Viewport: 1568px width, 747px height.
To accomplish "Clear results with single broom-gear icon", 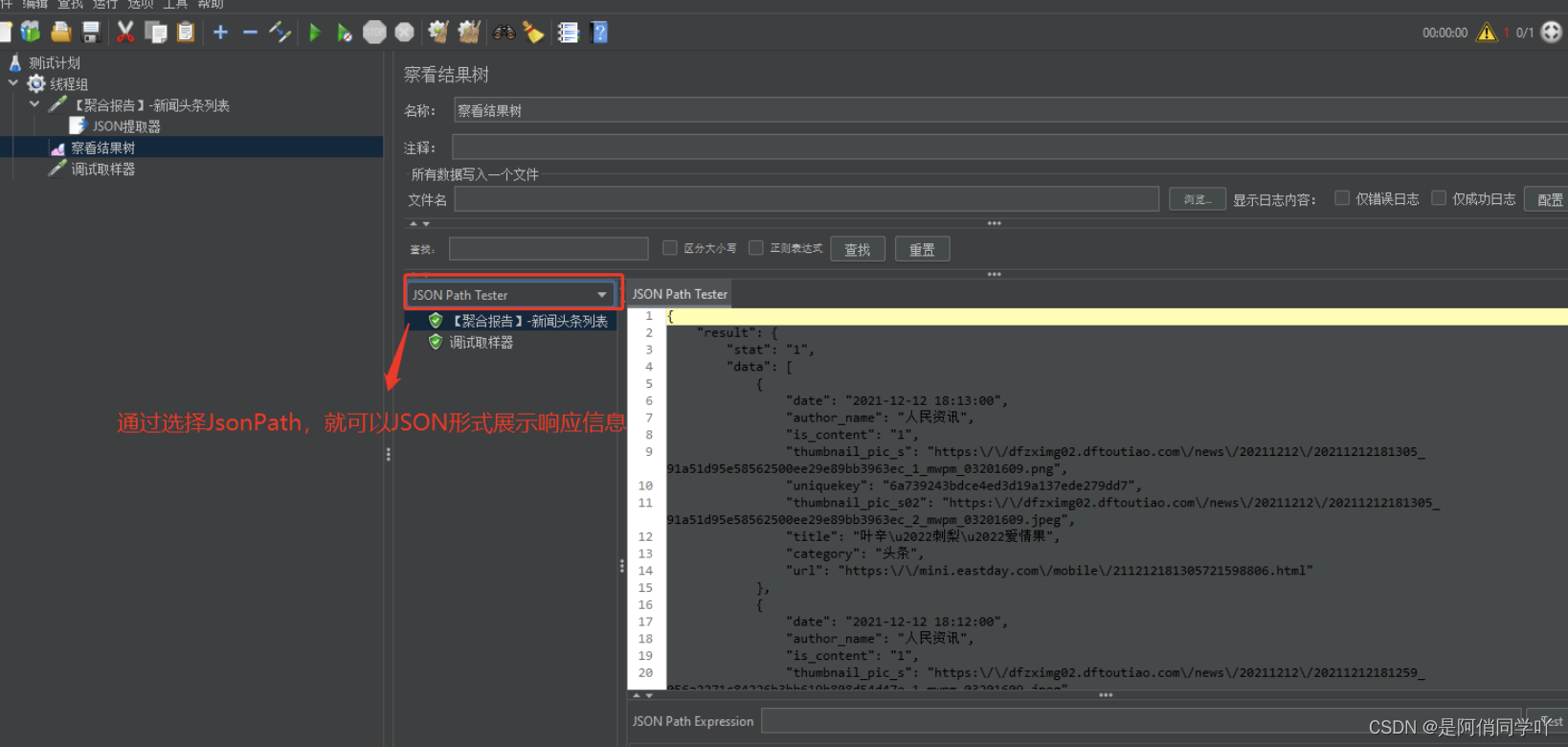I will click(x=438, y=33).
